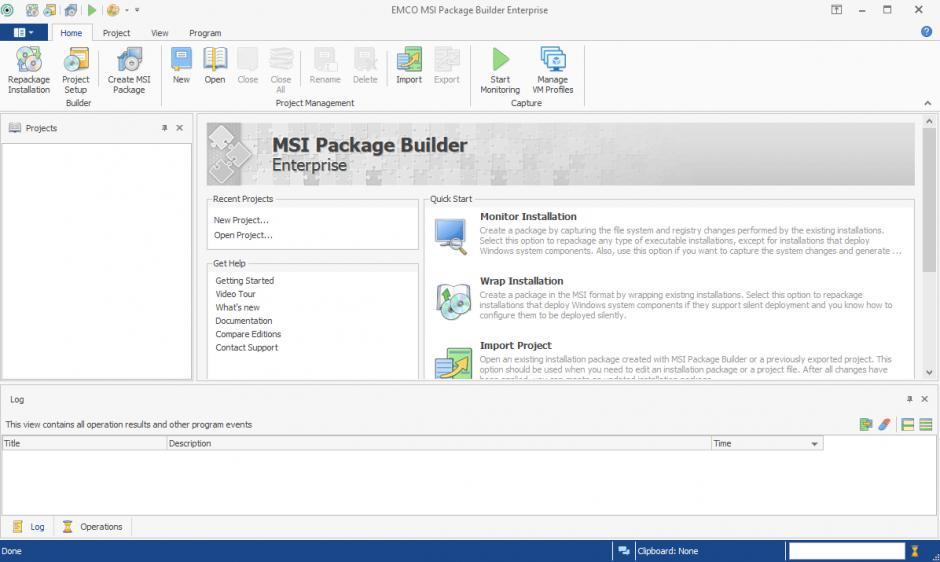The width and height of the screenshot is (940, 562).
Task: Click the Create MSI icon in the quick access toolbar
Action: (71, 10)
